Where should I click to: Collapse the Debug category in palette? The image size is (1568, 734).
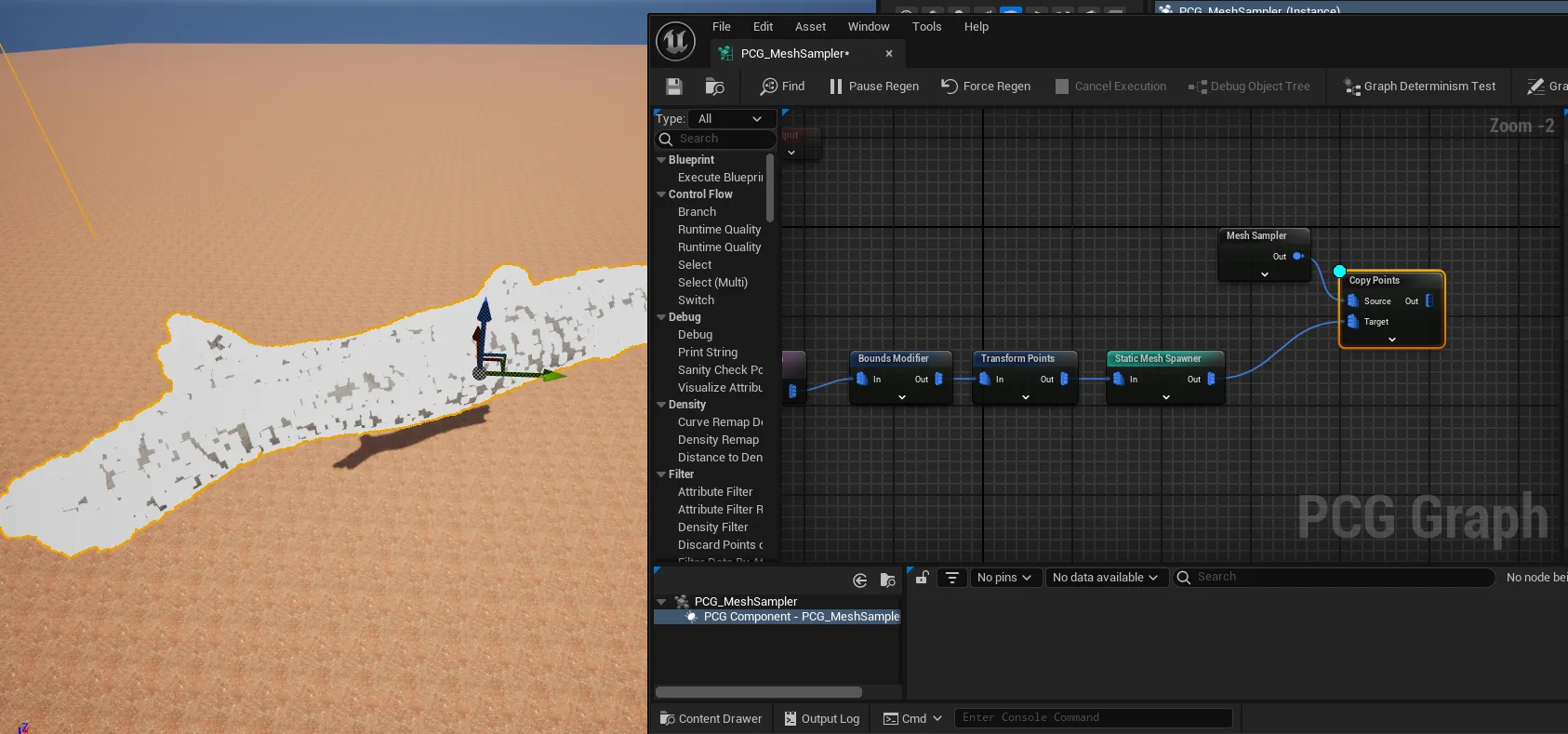coord(661,317)
